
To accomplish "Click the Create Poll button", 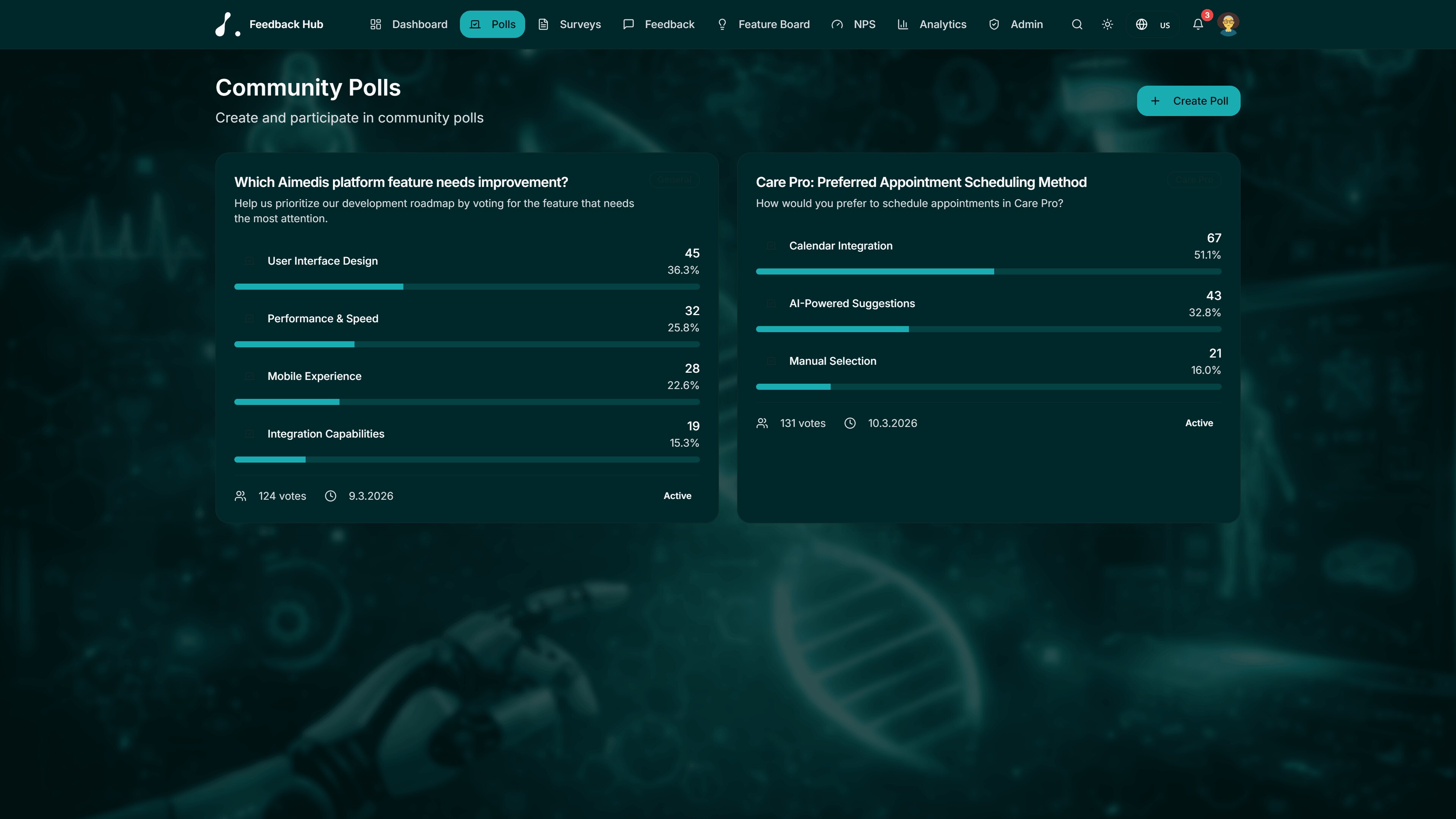I will click(1188, 100).
